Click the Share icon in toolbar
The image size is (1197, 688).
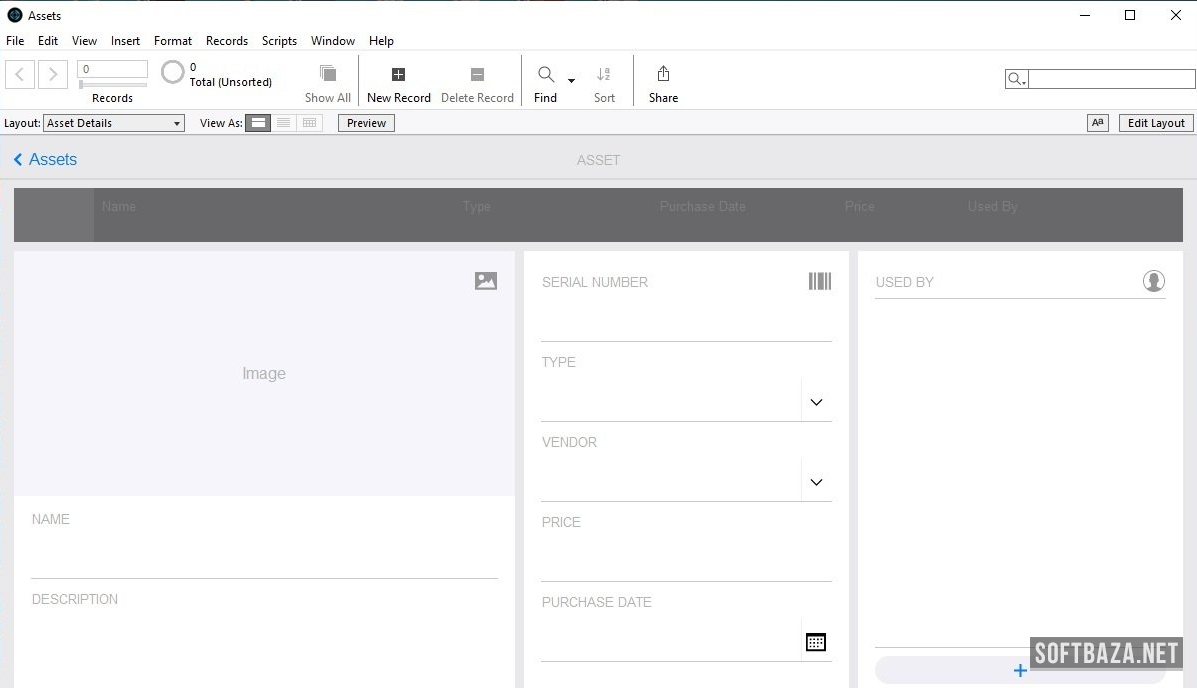[x=663, y=74]
